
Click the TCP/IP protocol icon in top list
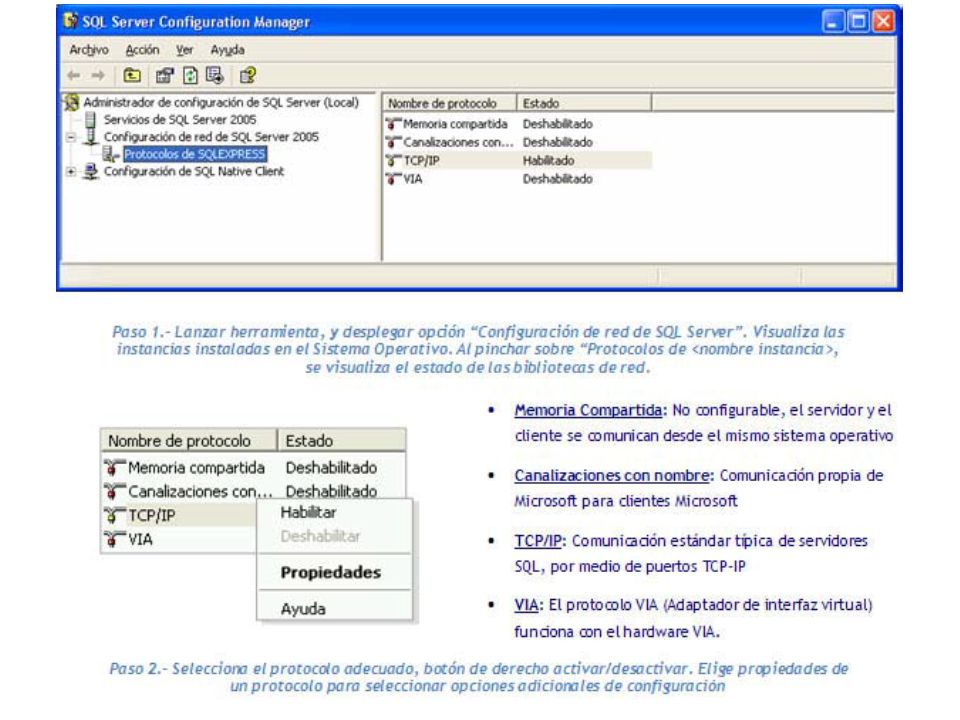393,160
